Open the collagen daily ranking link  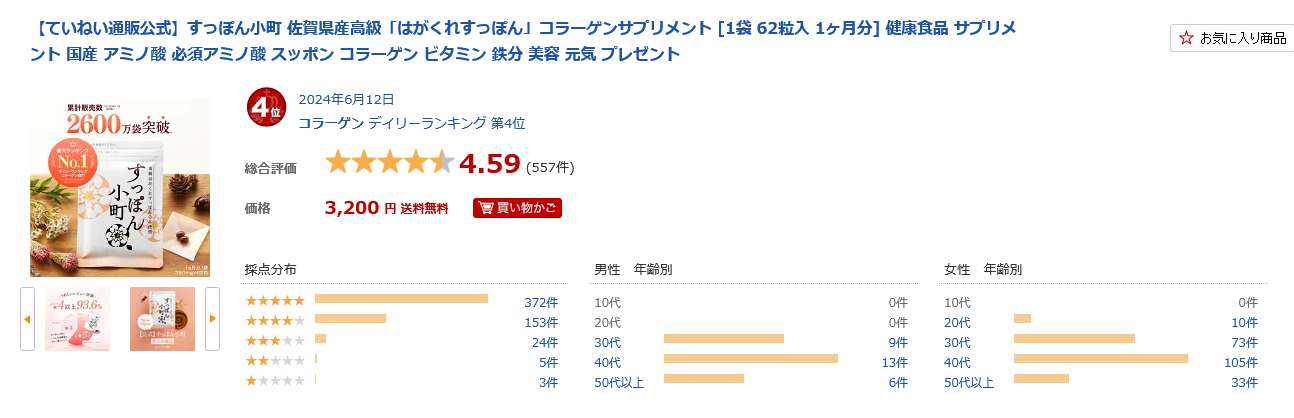tap(411, 123)
